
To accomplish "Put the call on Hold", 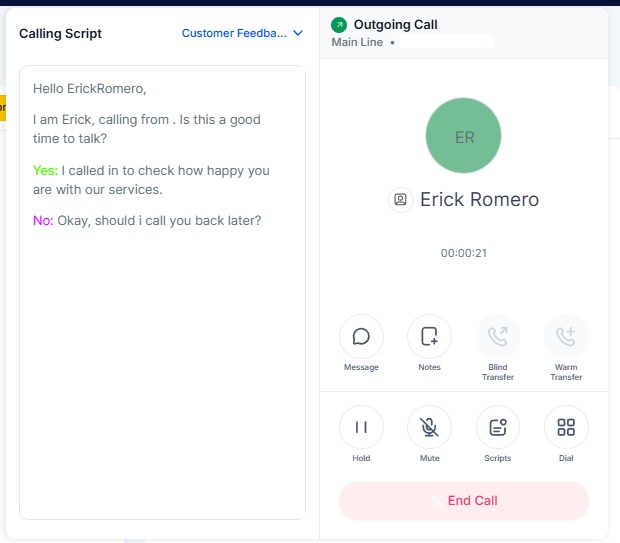I will 361,427.
